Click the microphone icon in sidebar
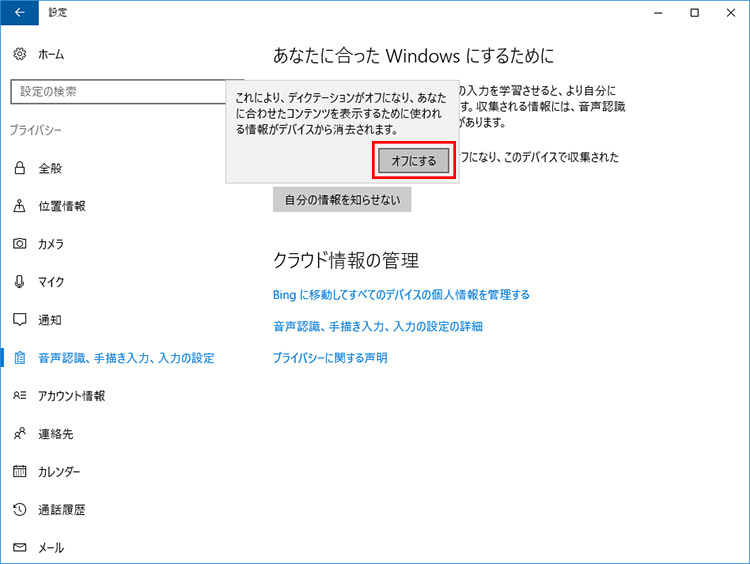Image resolution: width=750 pixels, height=564 pixels. [19, 282]
